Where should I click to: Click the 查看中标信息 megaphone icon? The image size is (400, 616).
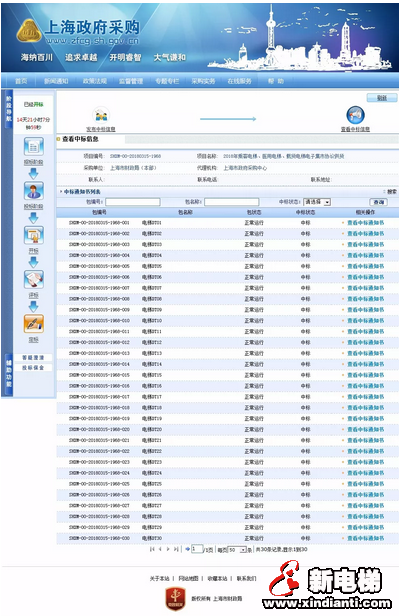click(x=355, y=115)
